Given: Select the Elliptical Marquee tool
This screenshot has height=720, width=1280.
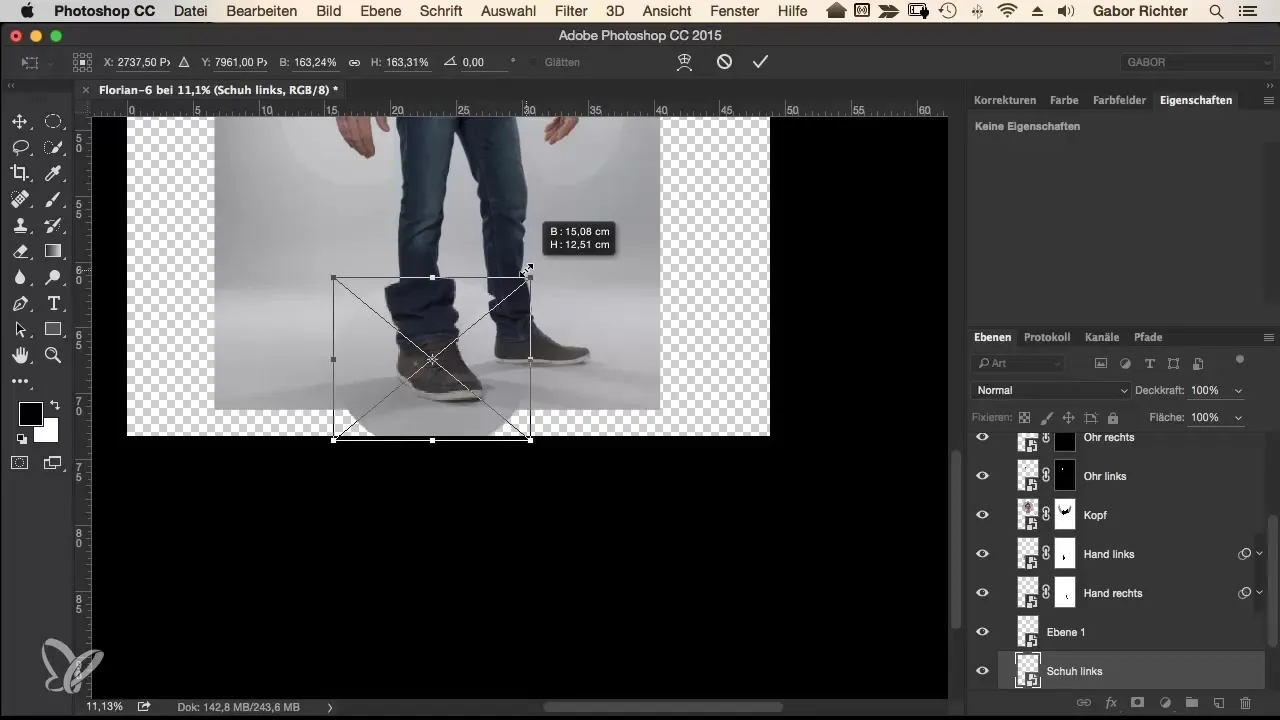Looking at the screenshot, I should pos(53,121).
